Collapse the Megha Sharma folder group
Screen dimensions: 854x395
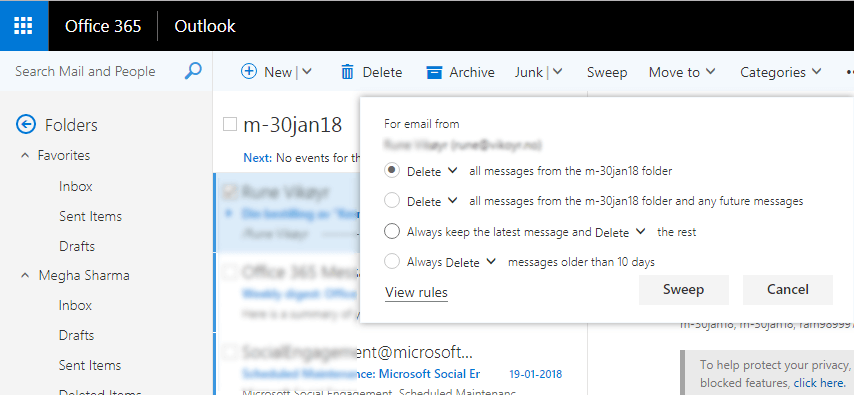pyautogui.click(x=25, y=276)
